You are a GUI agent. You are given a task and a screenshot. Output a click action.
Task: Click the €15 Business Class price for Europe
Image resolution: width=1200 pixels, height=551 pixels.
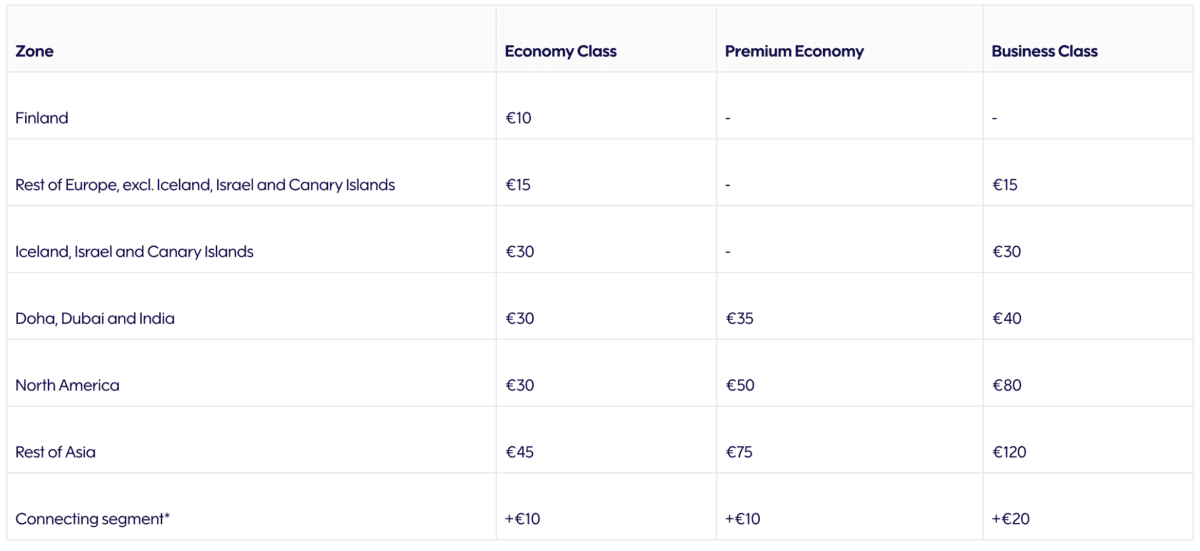point(1005,185)
